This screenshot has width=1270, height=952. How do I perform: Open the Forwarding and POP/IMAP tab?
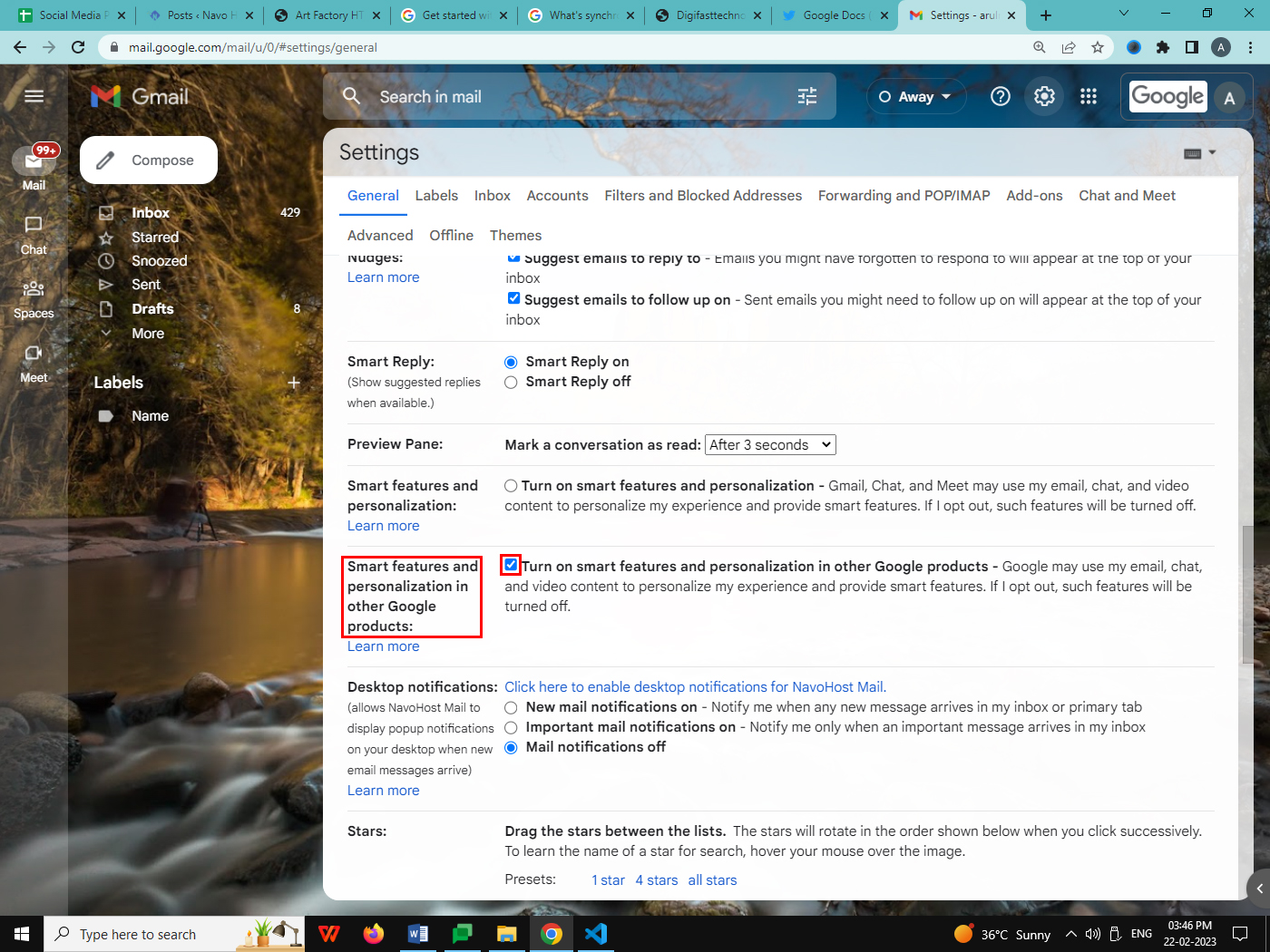pyautogui.click(x=903, y=195)
